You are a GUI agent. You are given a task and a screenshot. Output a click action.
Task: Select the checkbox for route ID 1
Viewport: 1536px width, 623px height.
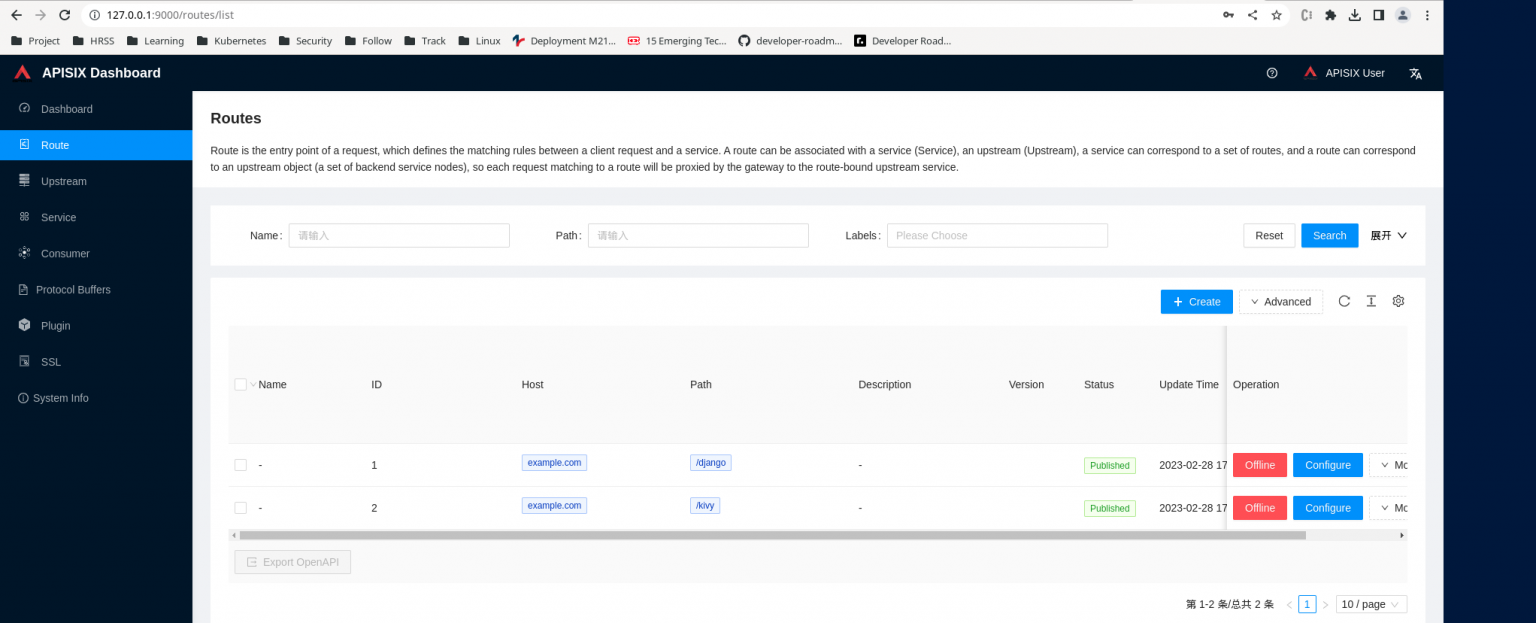point(240,465)
